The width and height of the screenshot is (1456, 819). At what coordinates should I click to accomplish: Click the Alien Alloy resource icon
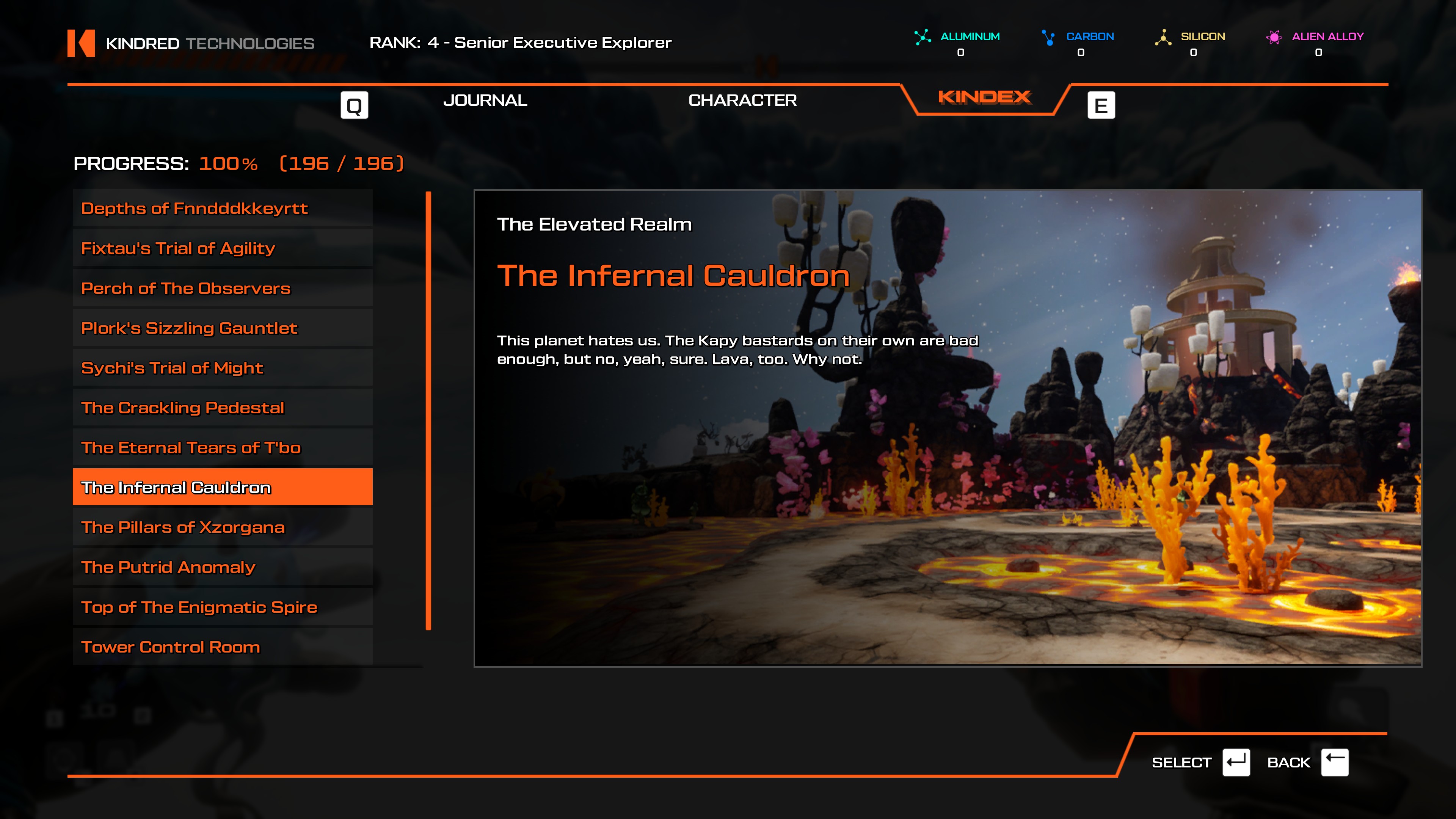[x=1274, y=37]
